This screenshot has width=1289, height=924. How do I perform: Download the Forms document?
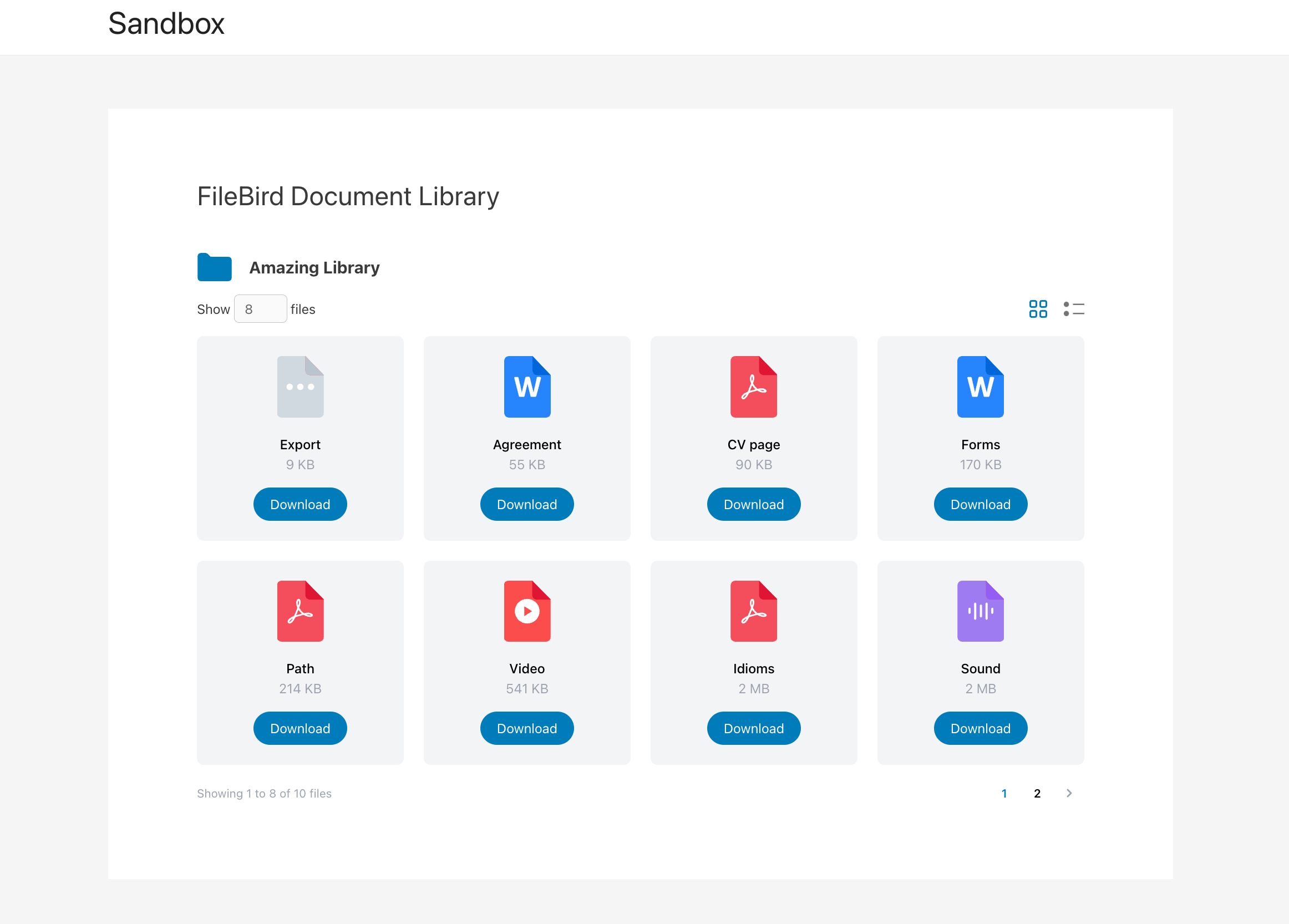pyautogui.click(x=981, y=504)
